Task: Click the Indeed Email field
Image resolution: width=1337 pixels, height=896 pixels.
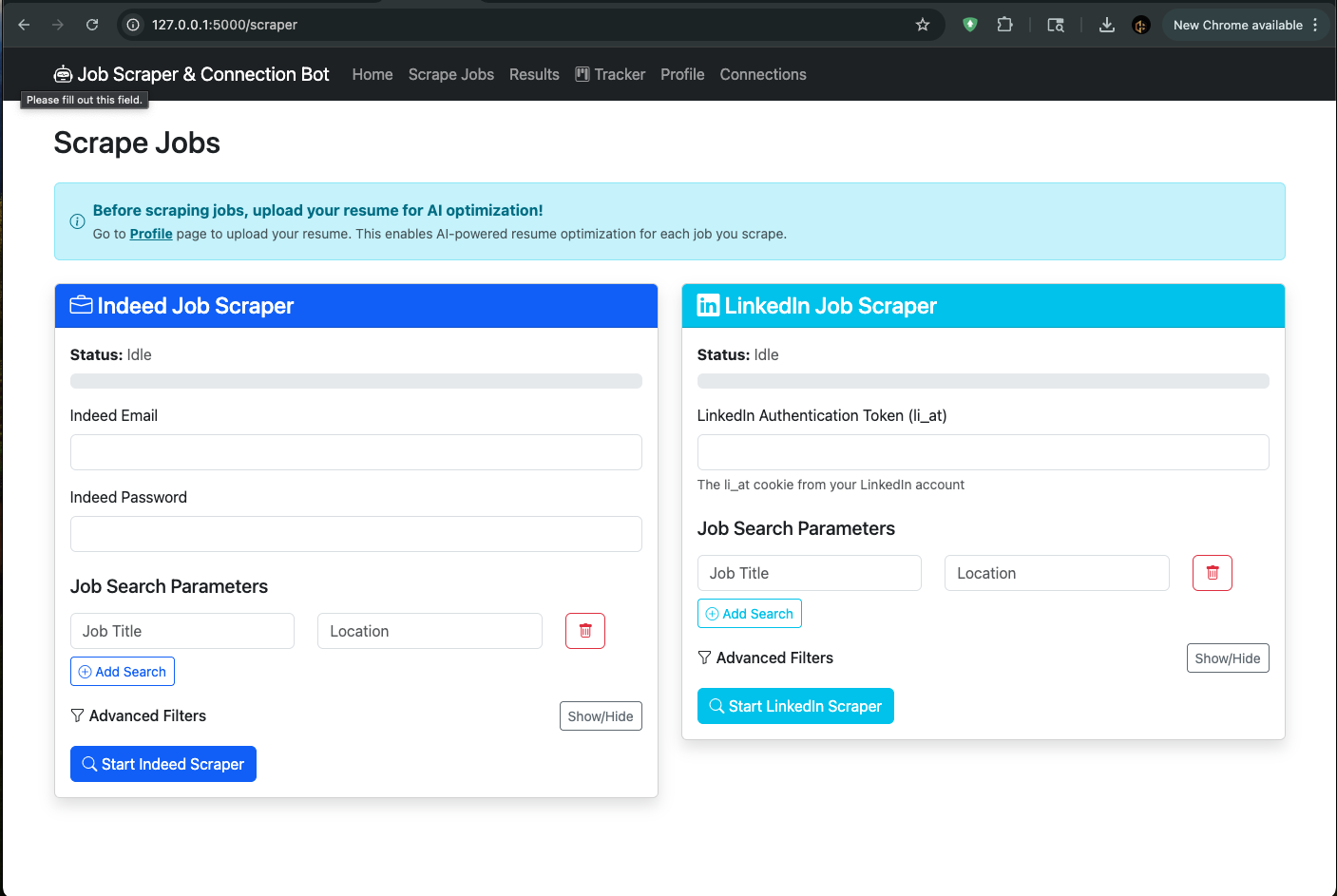Action: [x=356, y=452]
